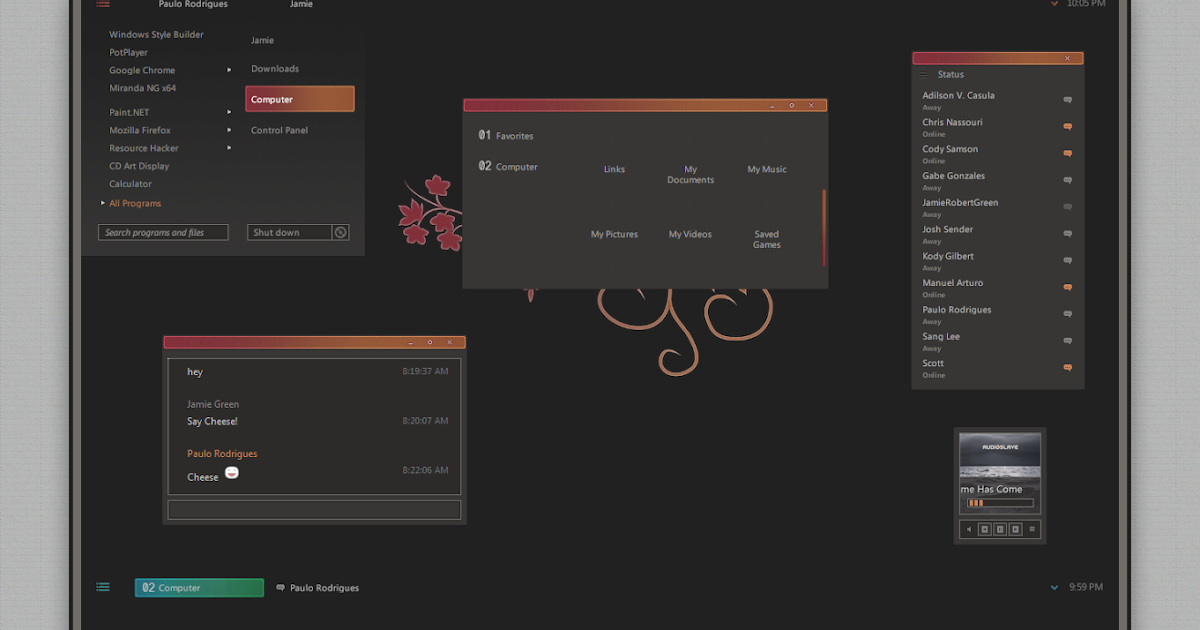This screenshot has height=630, width=1200.
Task: Select 02 Computer in explorer sidebar
Action: click(x=508, y=166)
